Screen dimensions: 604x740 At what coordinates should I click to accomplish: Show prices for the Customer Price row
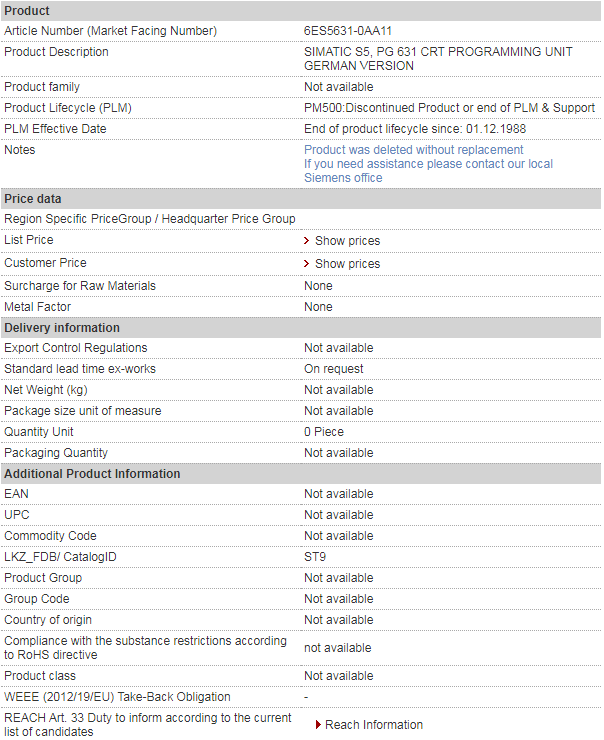(347, 264)
